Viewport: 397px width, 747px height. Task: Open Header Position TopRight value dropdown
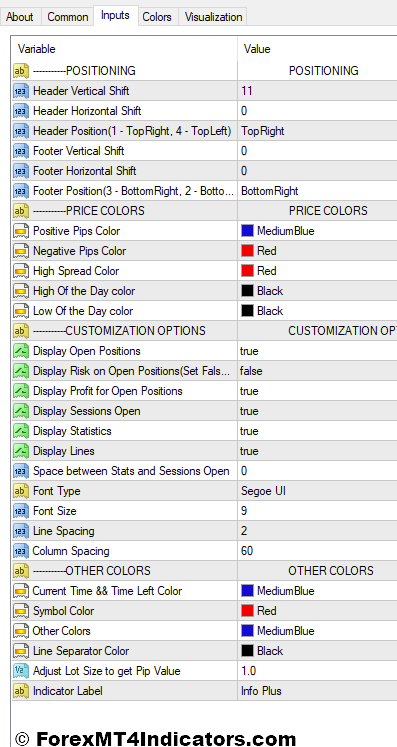pos(317,131)
